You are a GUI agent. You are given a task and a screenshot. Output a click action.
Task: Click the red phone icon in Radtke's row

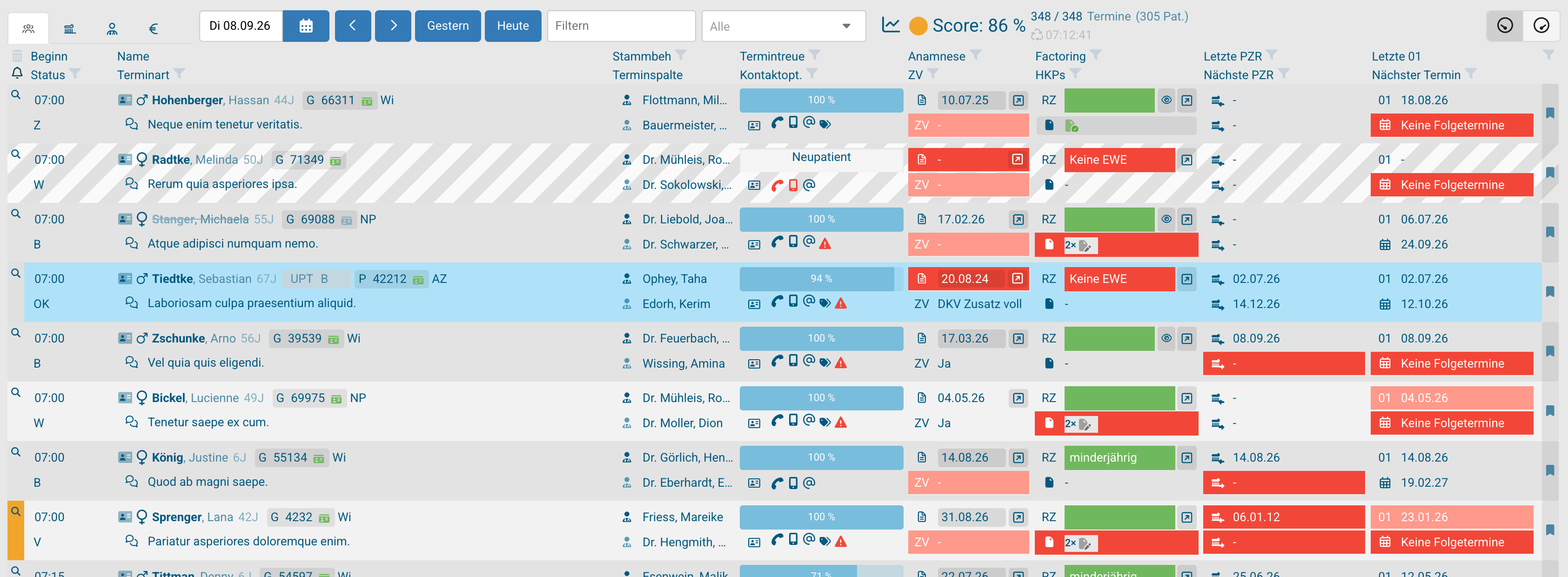(x=777, y=185)
